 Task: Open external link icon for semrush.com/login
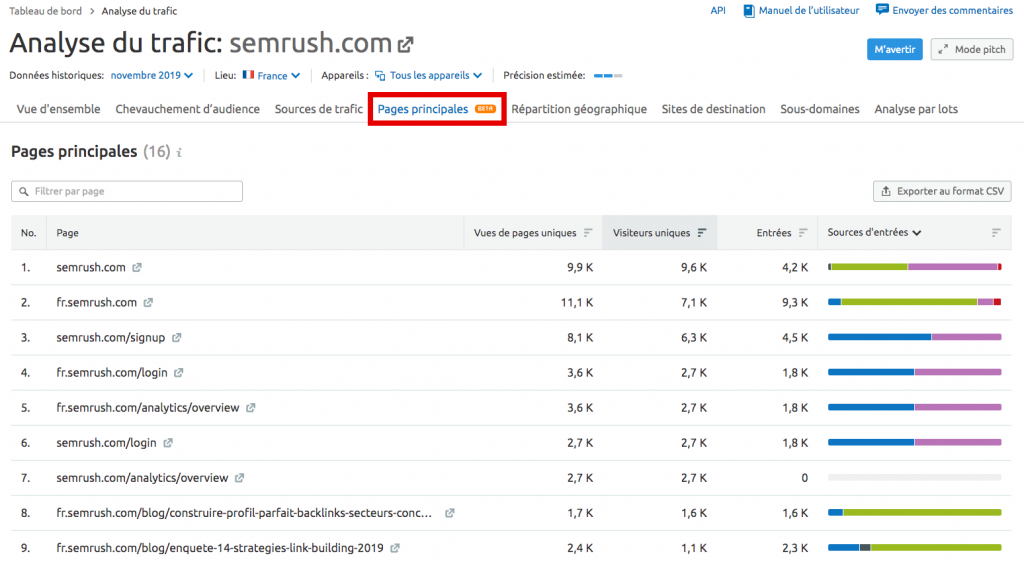tap(168, 443)
